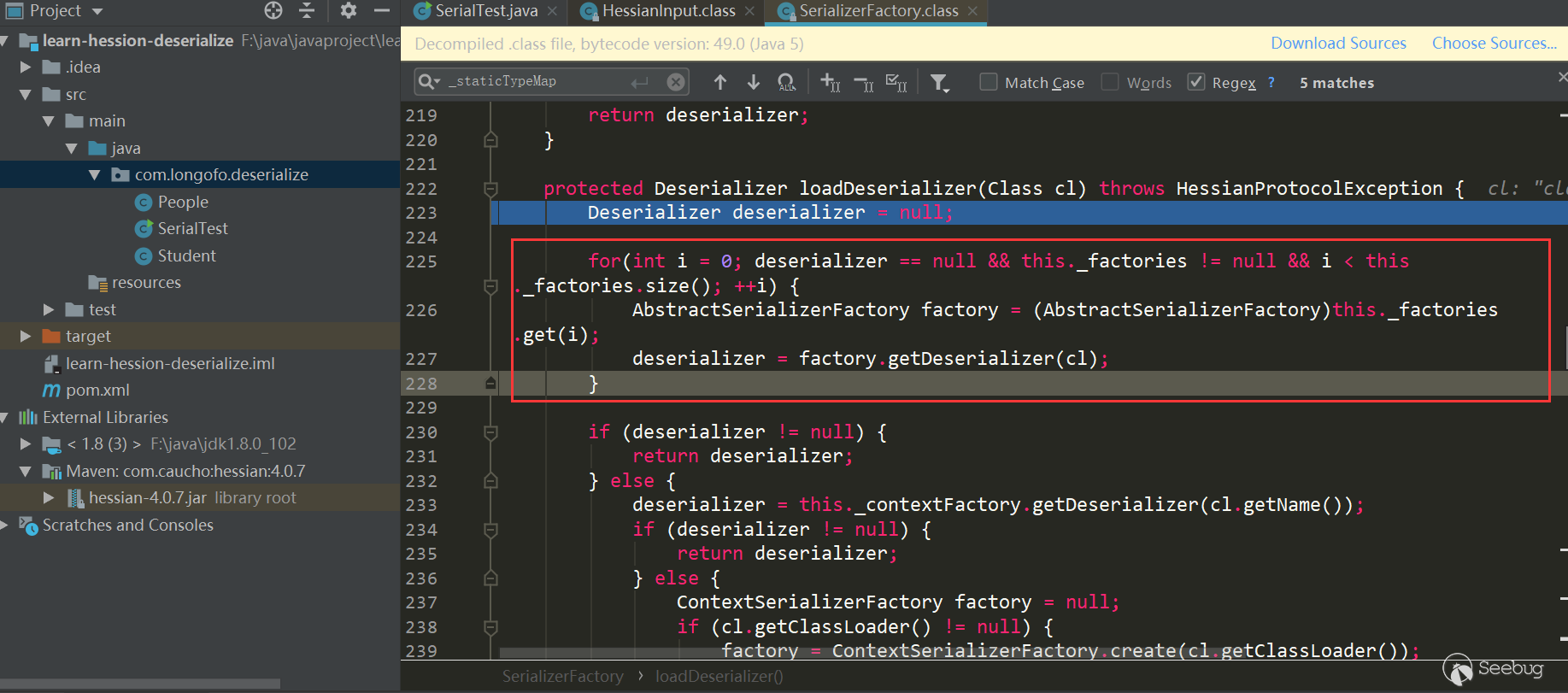Toggle the Words checkbox
The width and height of the screenshot is (1568, 693).
coord(1110,82)
